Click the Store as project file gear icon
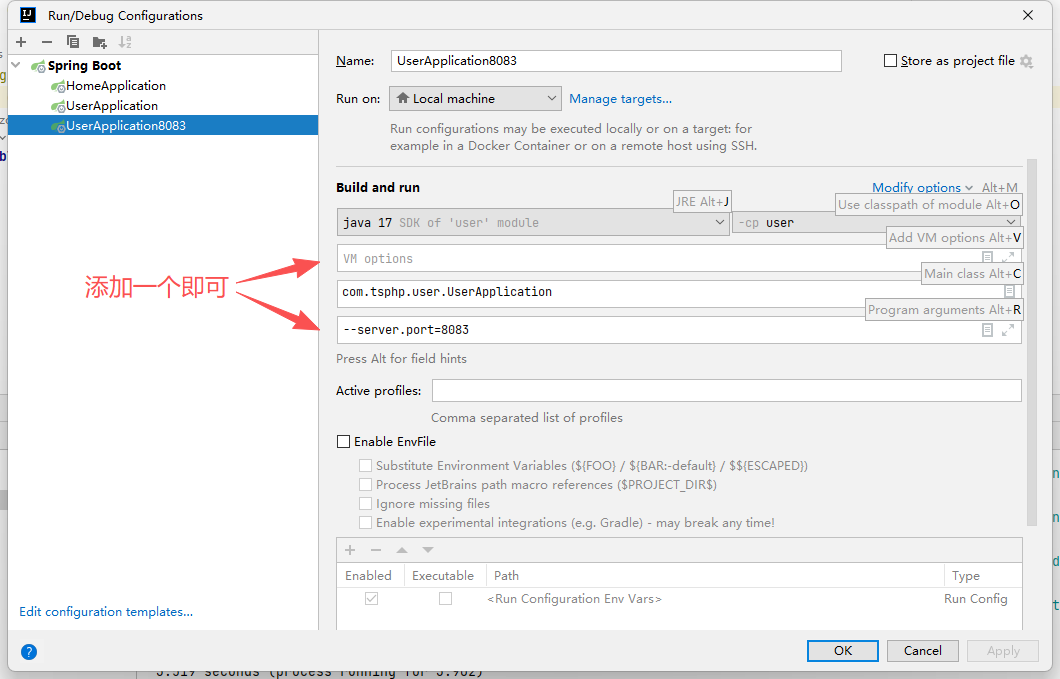1060x679 pixels. coord(1026,61)
